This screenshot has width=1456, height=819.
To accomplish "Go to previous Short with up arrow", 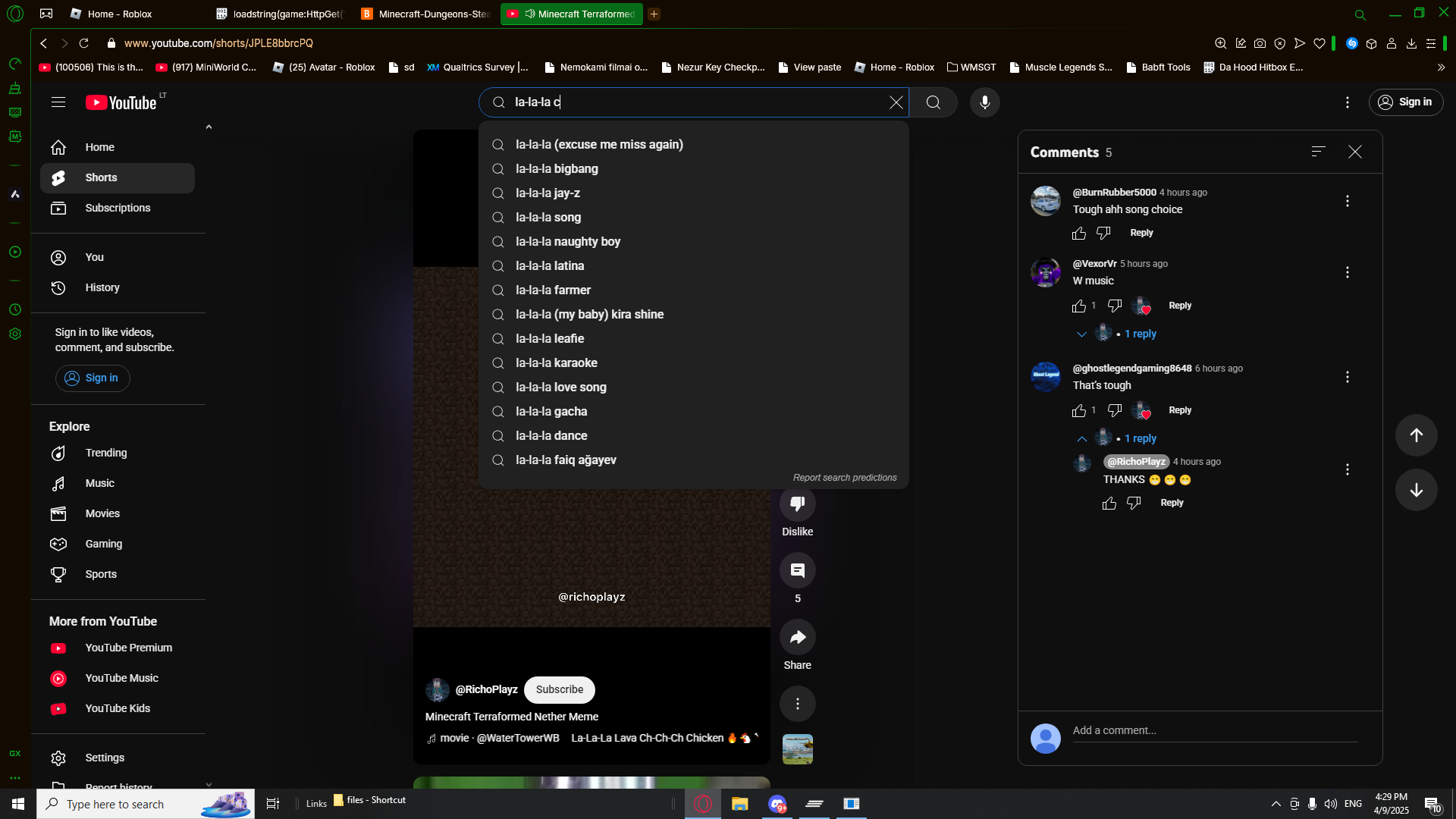I will click(1416, 435).
